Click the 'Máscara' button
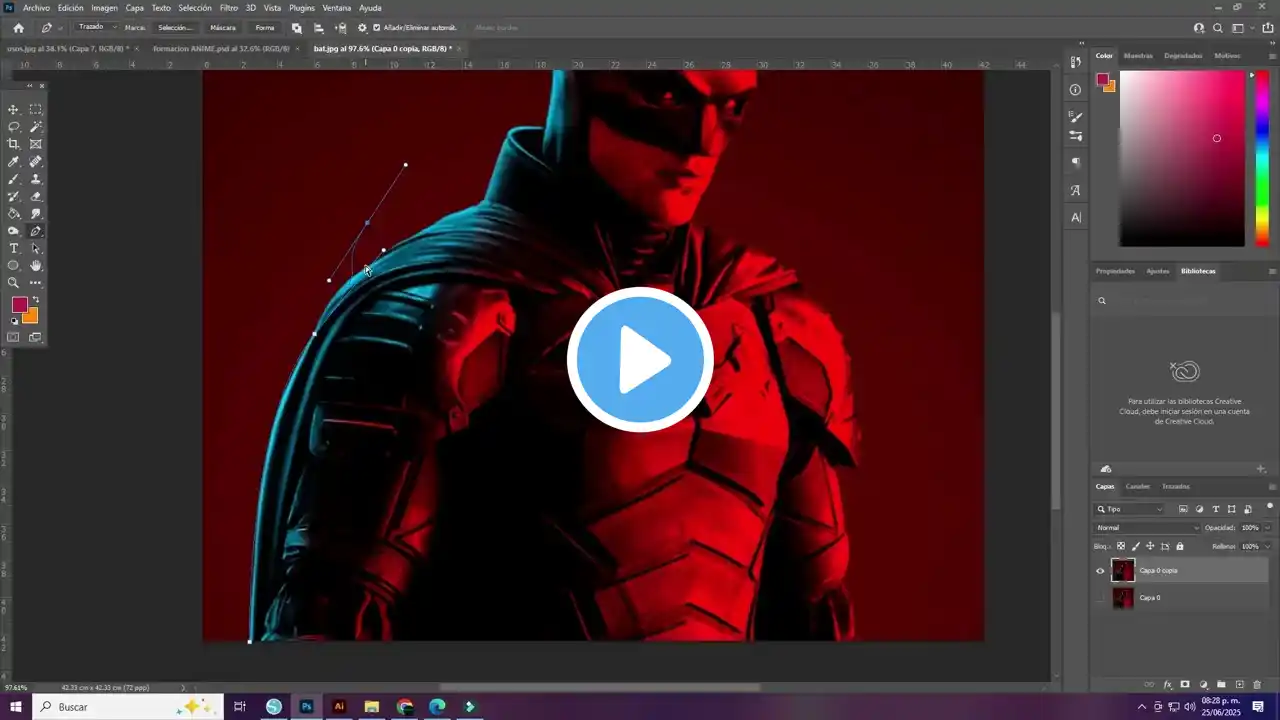This screenshot has width=1280, height=720. [223, 28]
